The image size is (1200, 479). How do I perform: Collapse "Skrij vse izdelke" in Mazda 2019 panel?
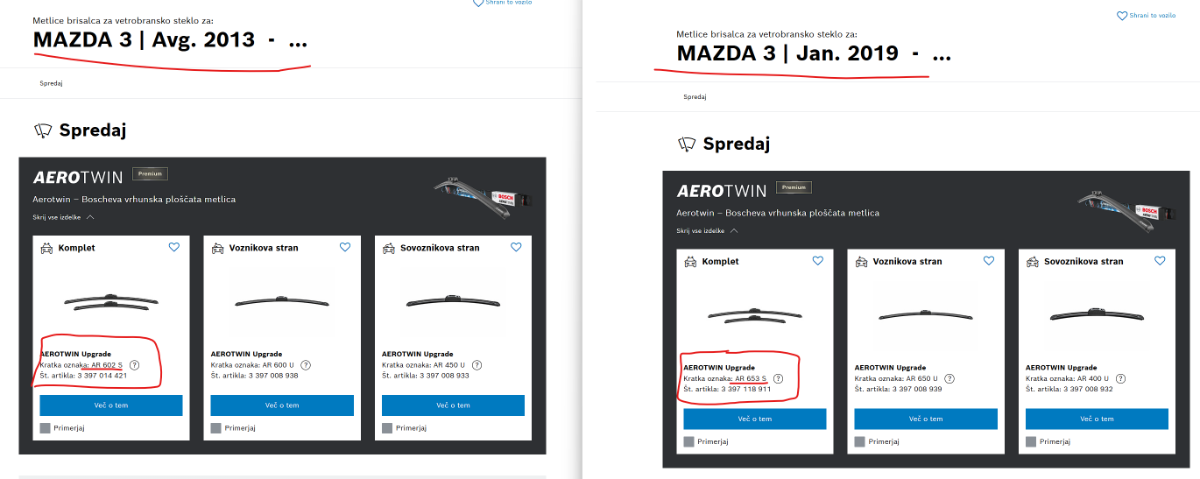pyautogui.click(x=708, y=230)
